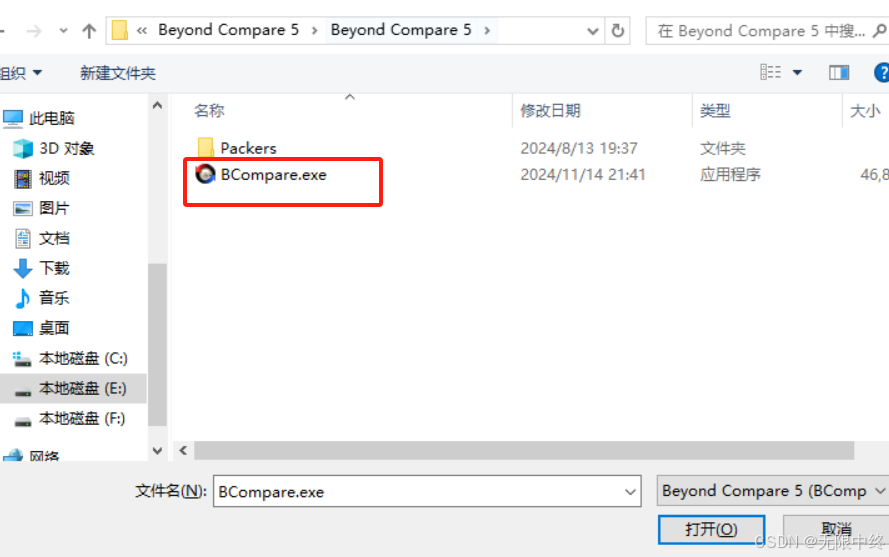Open the 组织 menu
This screenshot has width=889, height=557.
(x=20, y=73)
